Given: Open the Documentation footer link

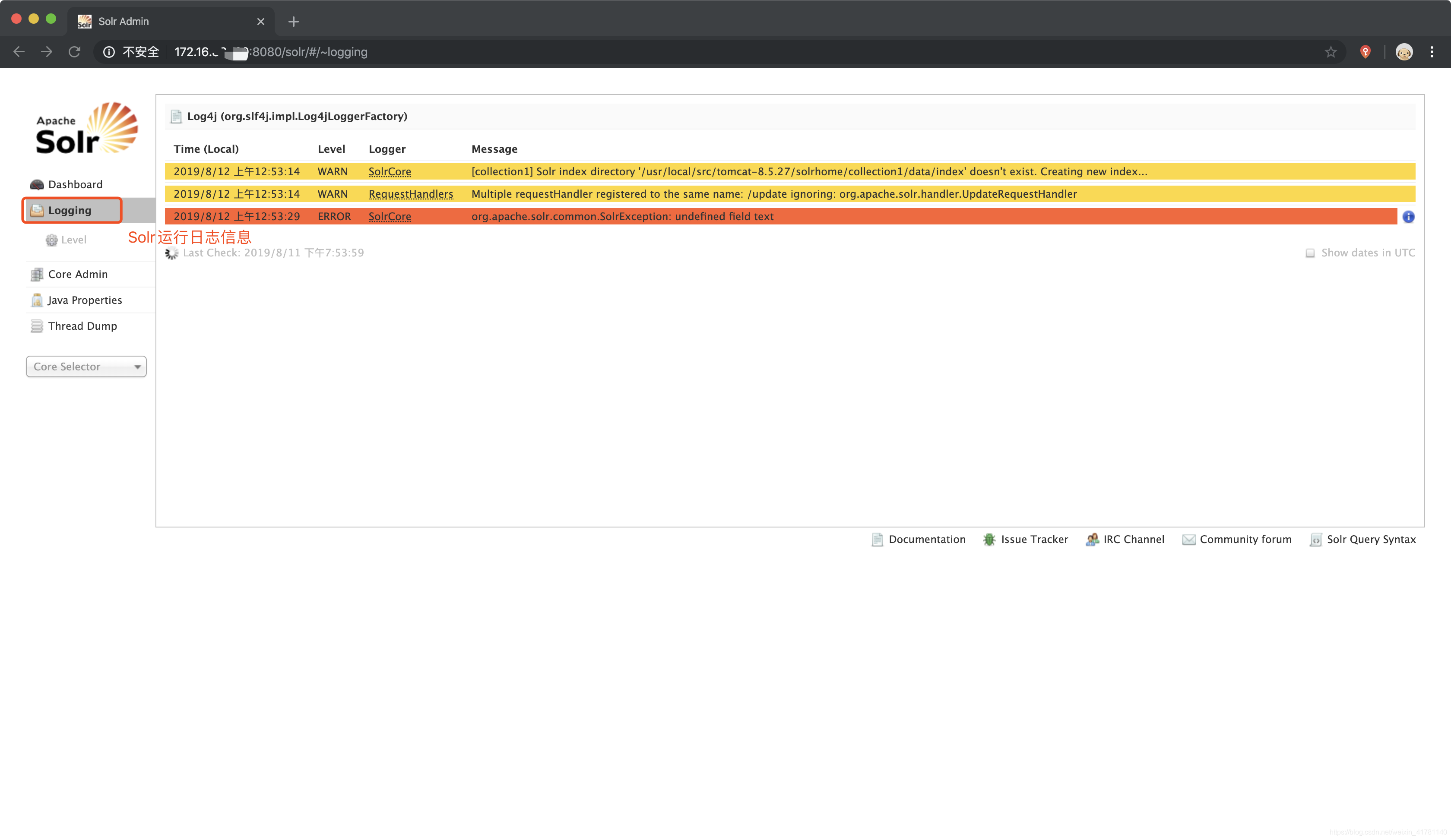Looking at the screenshot, I should click(927, 539).
